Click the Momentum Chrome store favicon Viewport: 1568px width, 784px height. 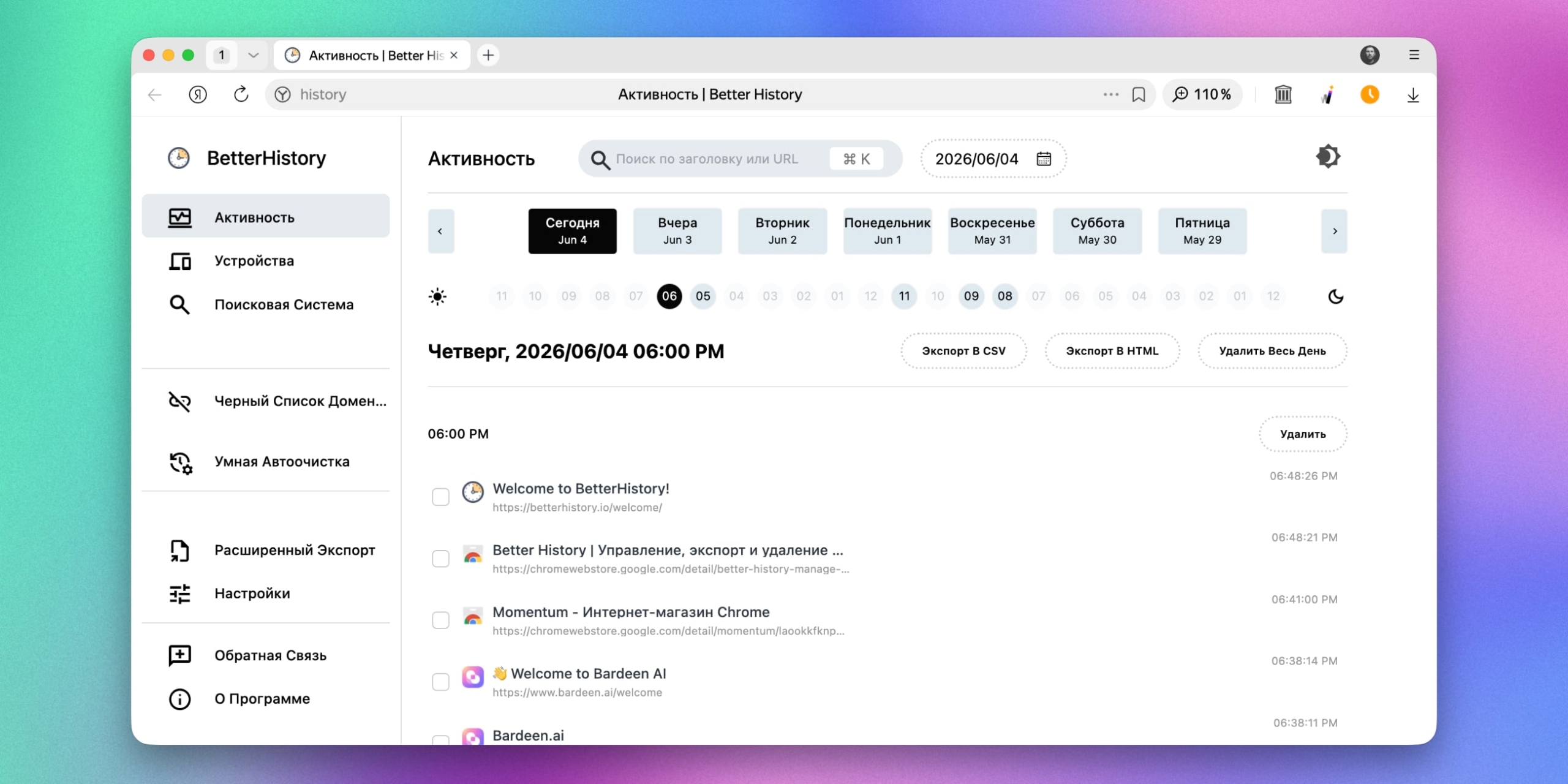(473, 616)
